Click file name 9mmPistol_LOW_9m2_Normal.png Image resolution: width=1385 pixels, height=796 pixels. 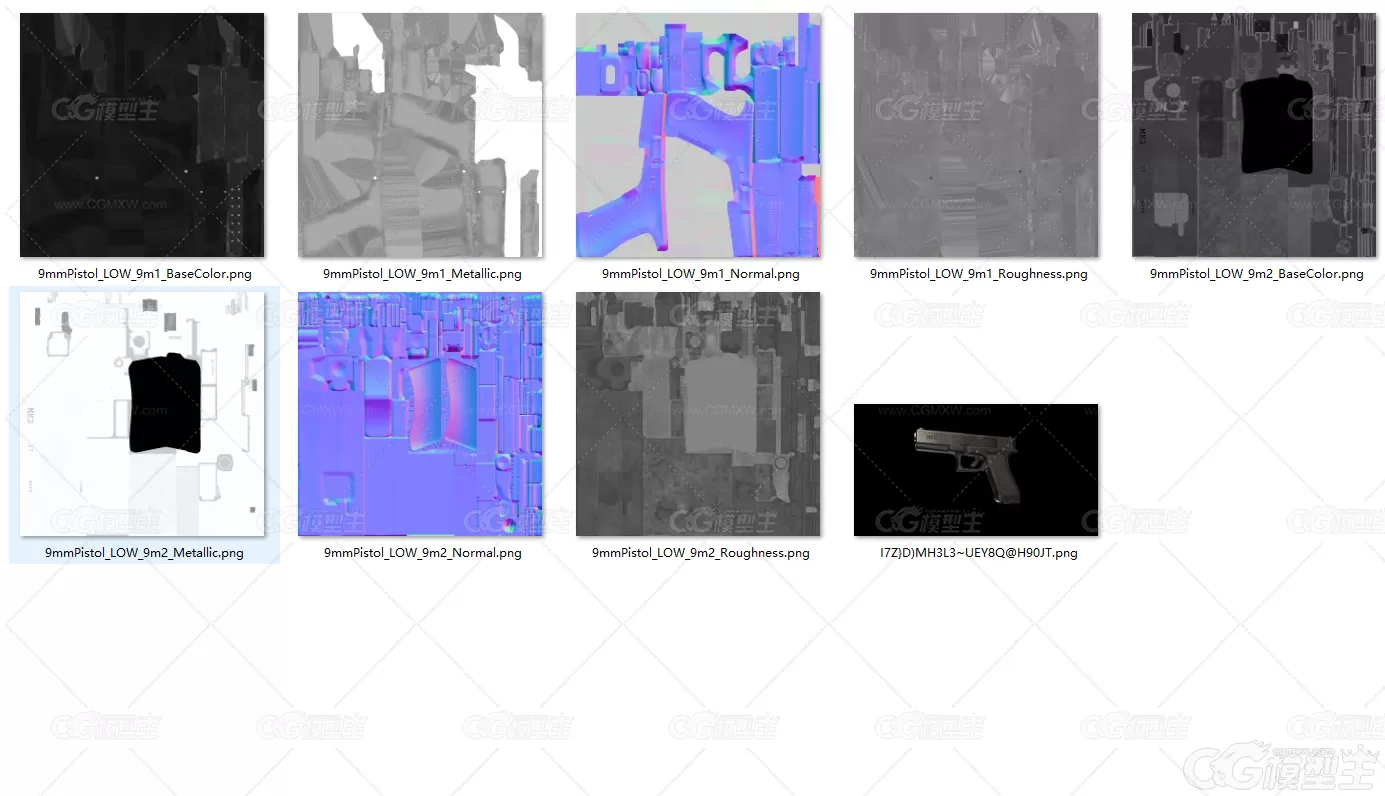pyautogui.click(x=422, y=553)
